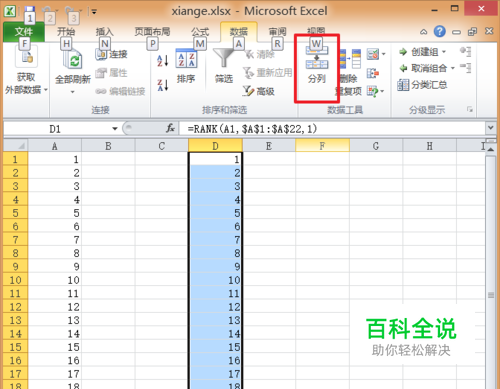
Task: Click the vertical scrollbar thumb
Action: (490, 295)
